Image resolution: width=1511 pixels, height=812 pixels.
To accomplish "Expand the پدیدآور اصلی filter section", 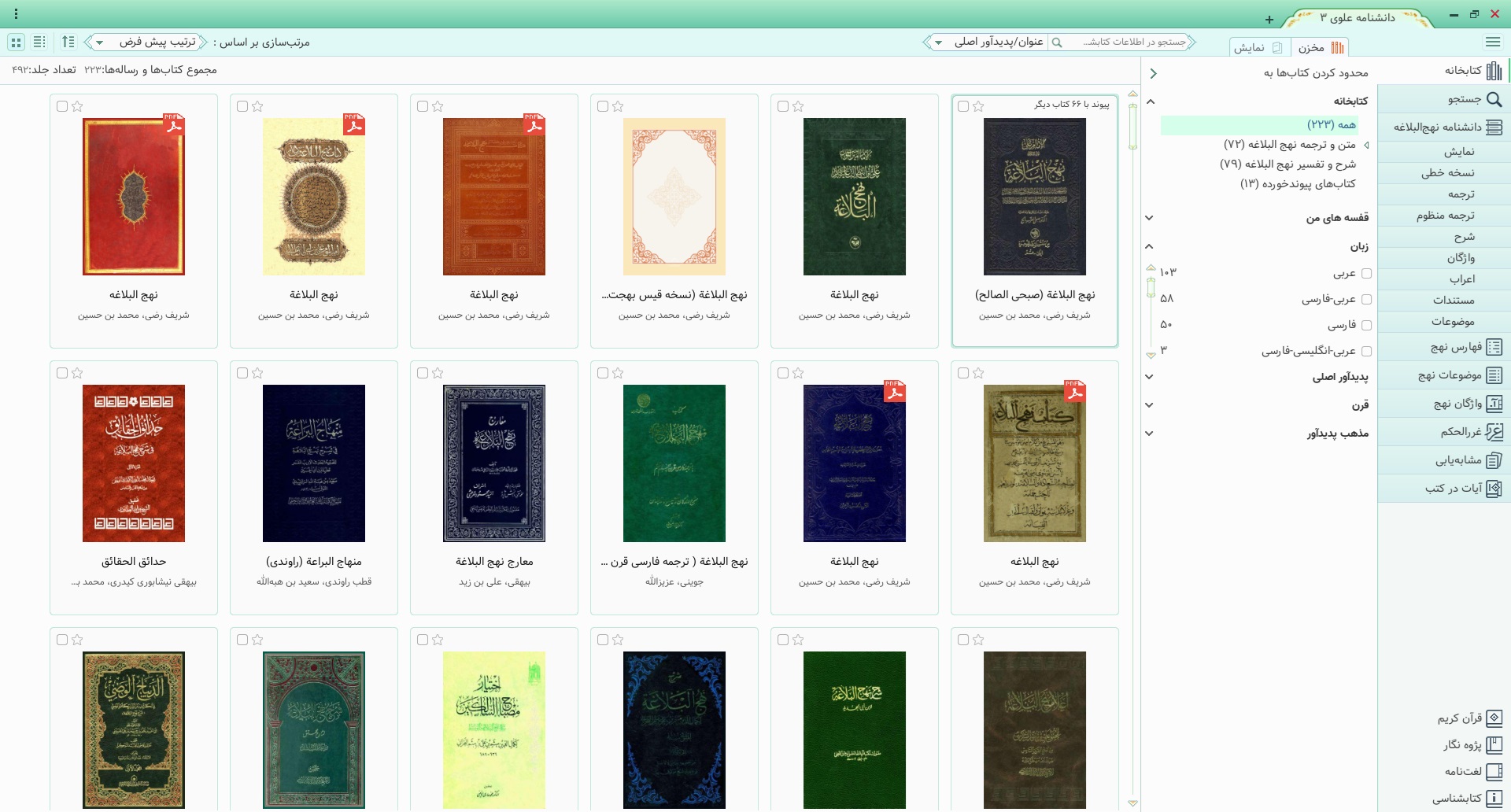I will click(1150, 377).
